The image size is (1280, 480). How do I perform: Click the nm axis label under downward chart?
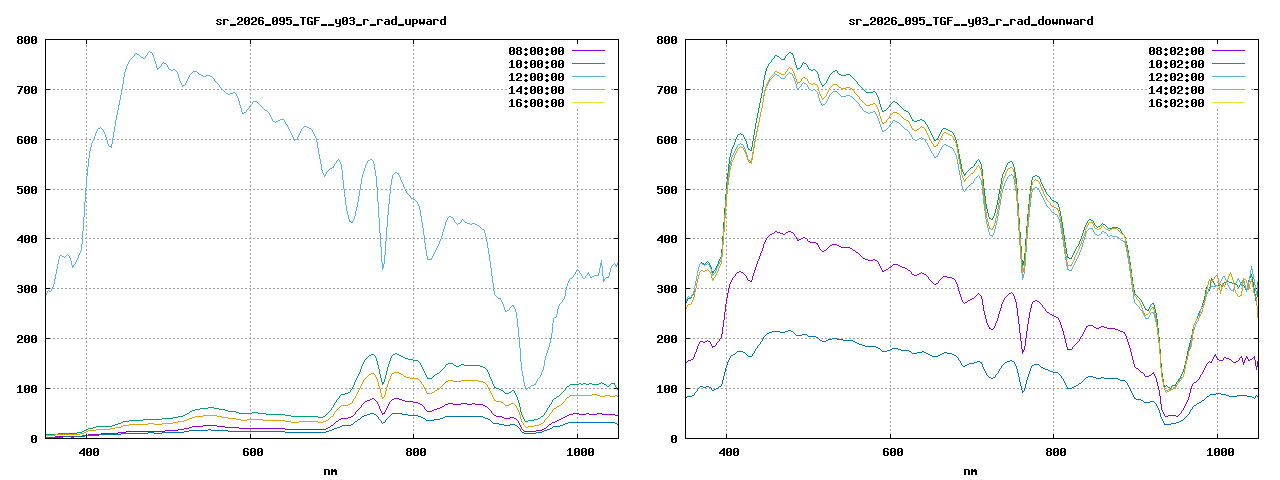pos(970,470)
